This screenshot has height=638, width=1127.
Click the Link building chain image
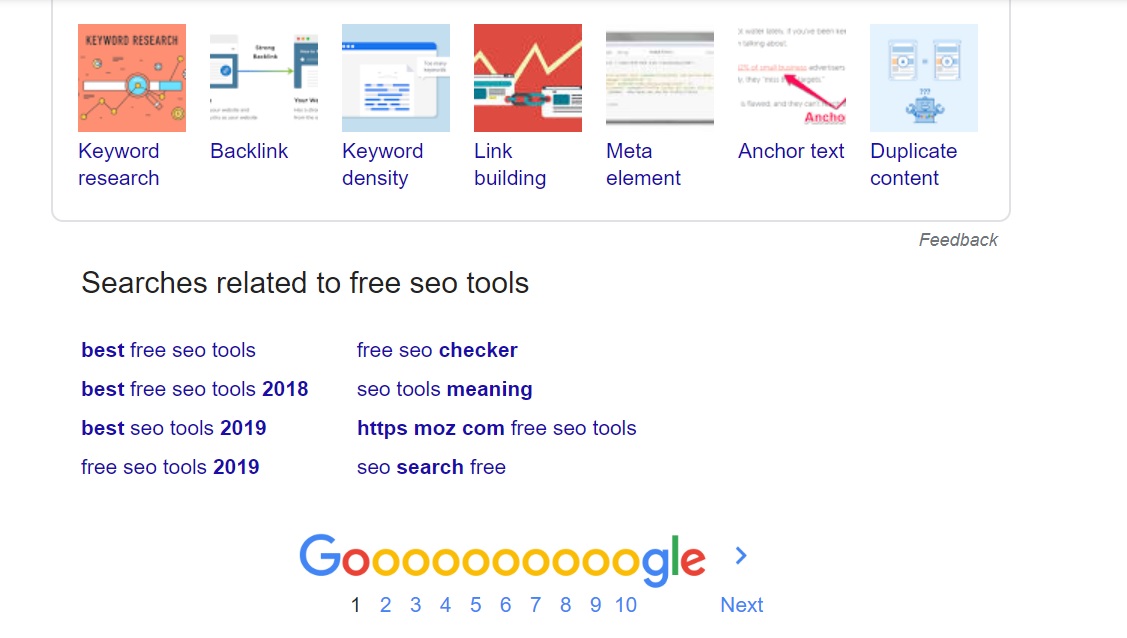[x=528, y=78]
